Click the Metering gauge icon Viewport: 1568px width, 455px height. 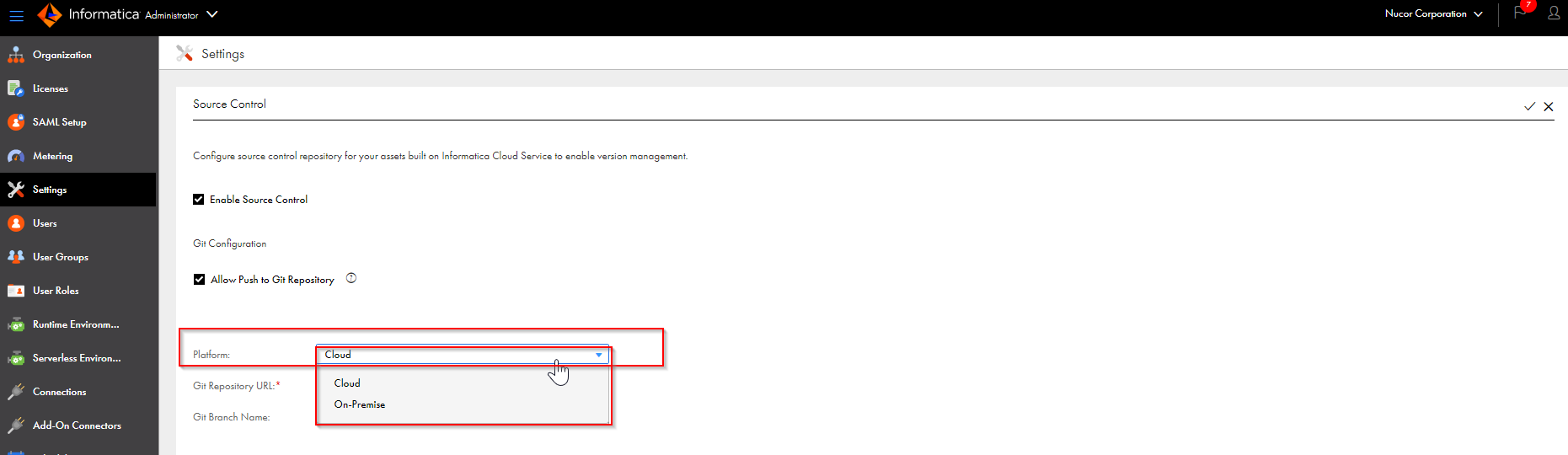16,156
